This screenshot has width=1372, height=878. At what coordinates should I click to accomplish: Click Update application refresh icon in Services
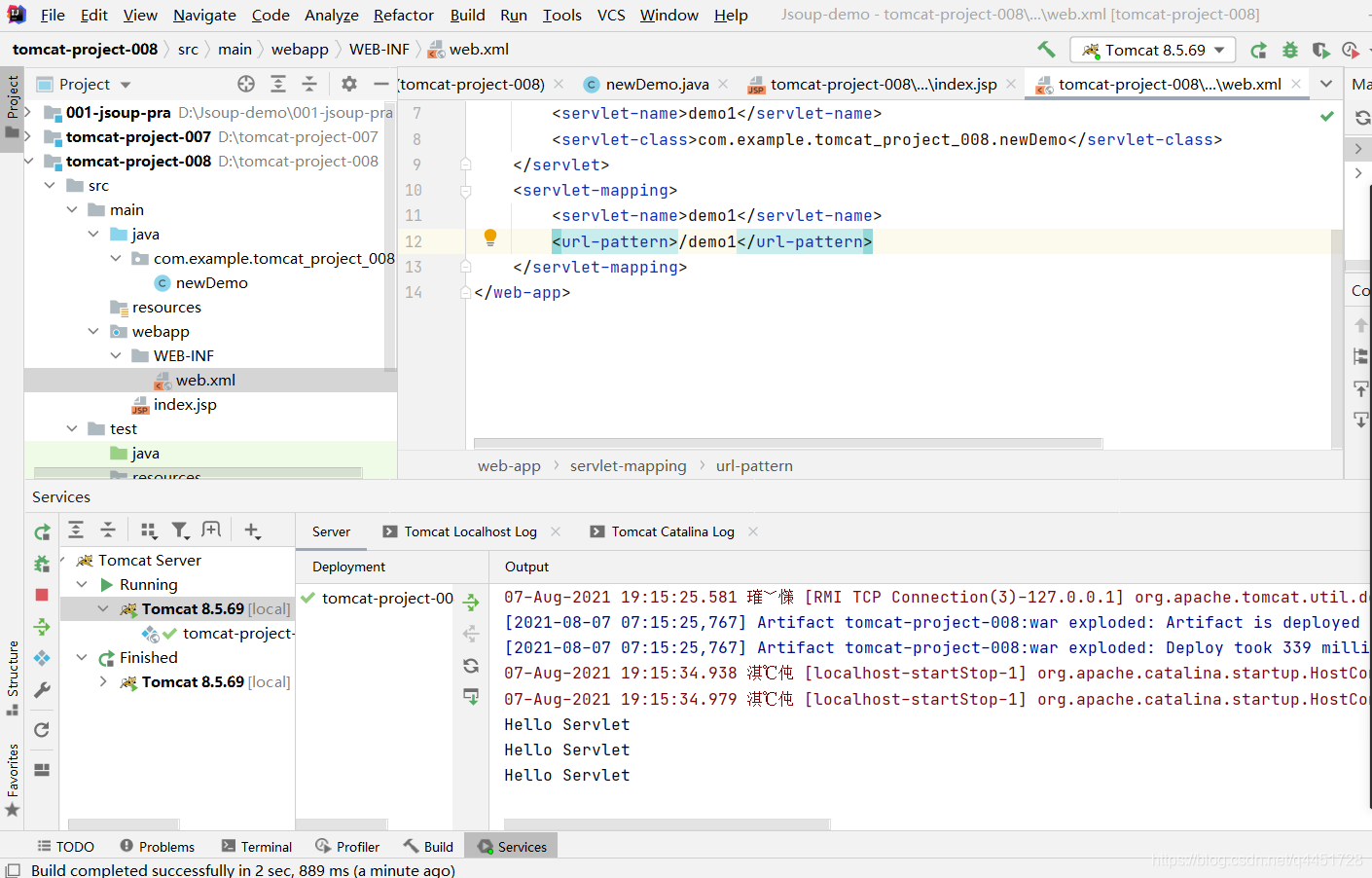42,730
